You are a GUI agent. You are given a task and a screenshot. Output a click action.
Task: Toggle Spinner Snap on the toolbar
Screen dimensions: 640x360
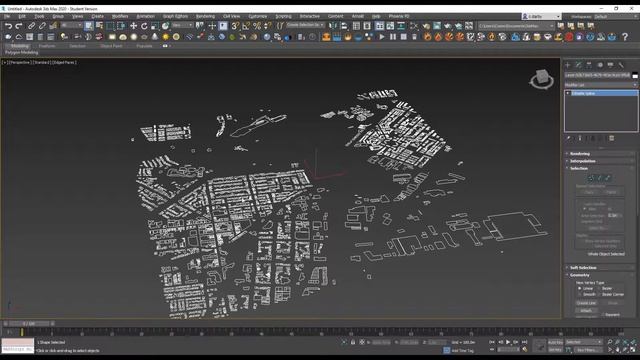click(267, 26)
